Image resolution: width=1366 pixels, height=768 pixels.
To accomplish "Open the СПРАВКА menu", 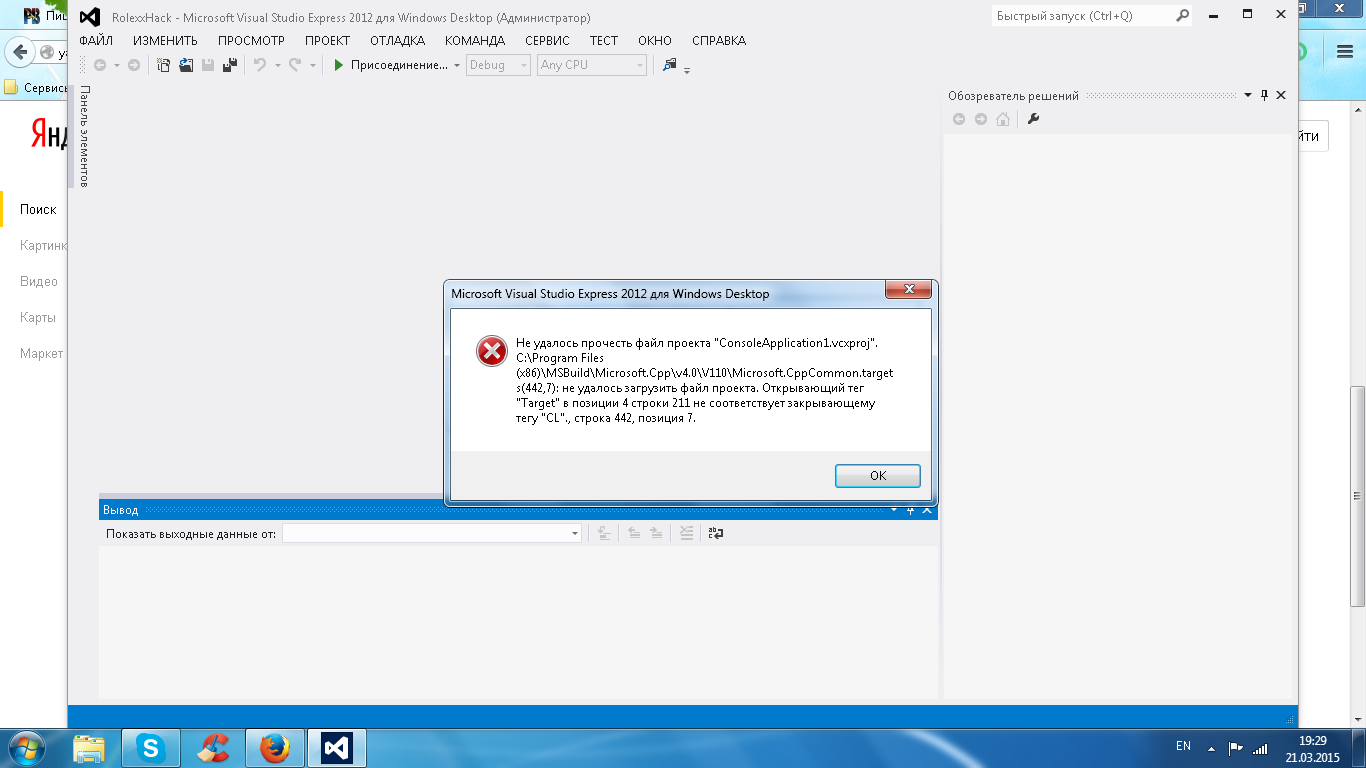I will pyautogui.click(x=719, y=41).
